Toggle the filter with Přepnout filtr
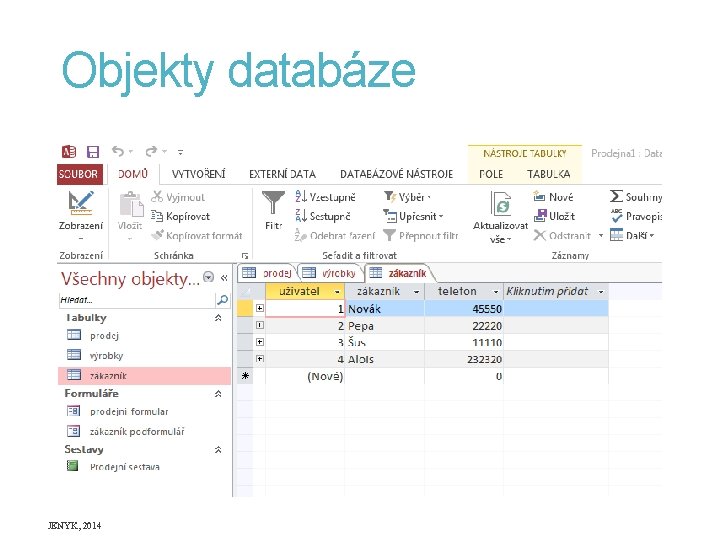 [x=421, y=236]
